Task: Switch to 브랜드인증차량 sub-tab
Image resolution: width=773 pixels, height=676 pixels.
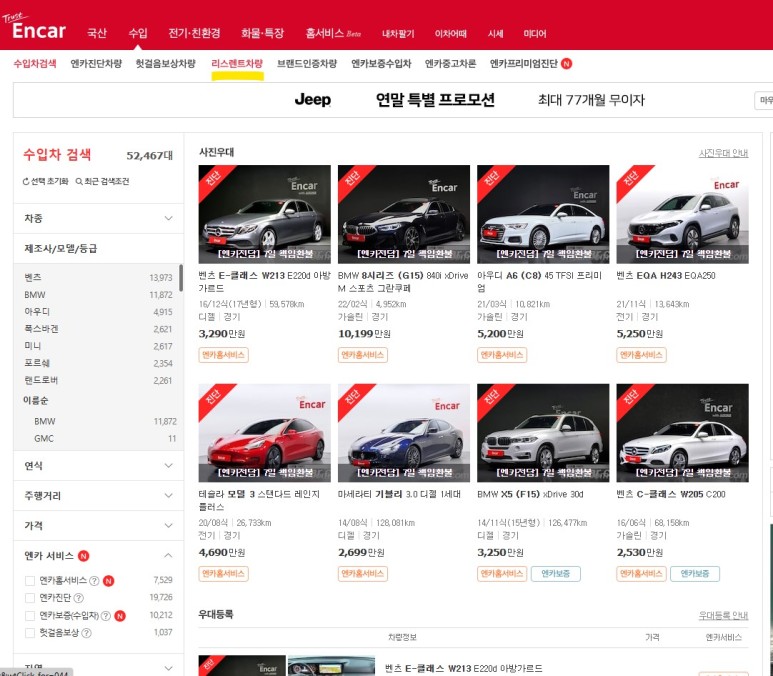Action: [x=307, y=64]
